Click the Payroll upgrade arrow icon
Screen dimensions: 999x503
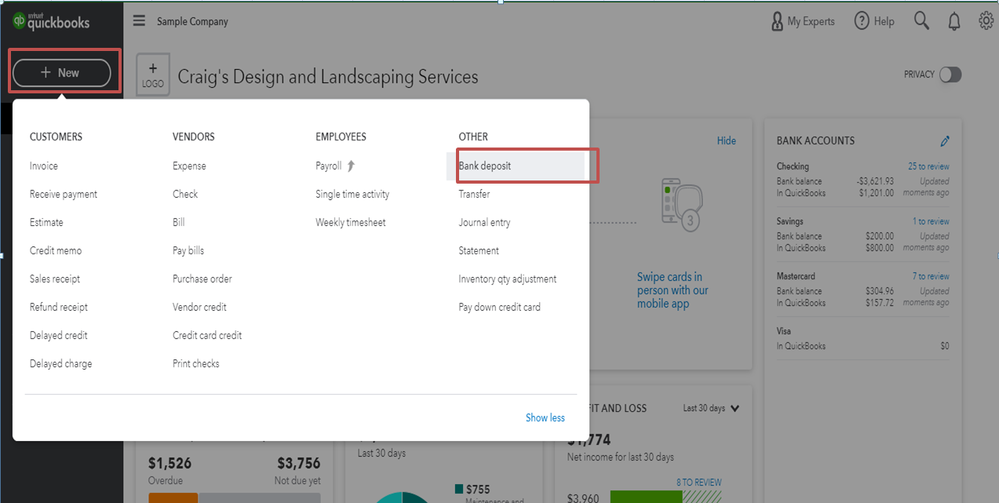click(351, 166)
